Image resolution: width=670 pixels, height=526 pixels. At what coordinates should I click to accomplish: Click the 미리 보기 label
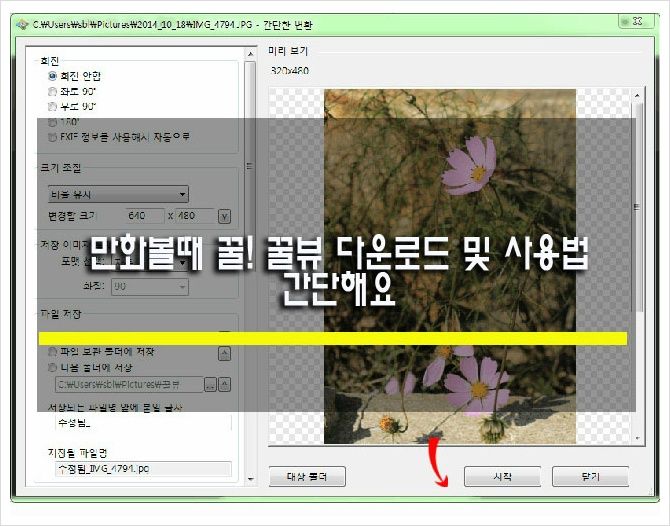click(x=288, y=51)
